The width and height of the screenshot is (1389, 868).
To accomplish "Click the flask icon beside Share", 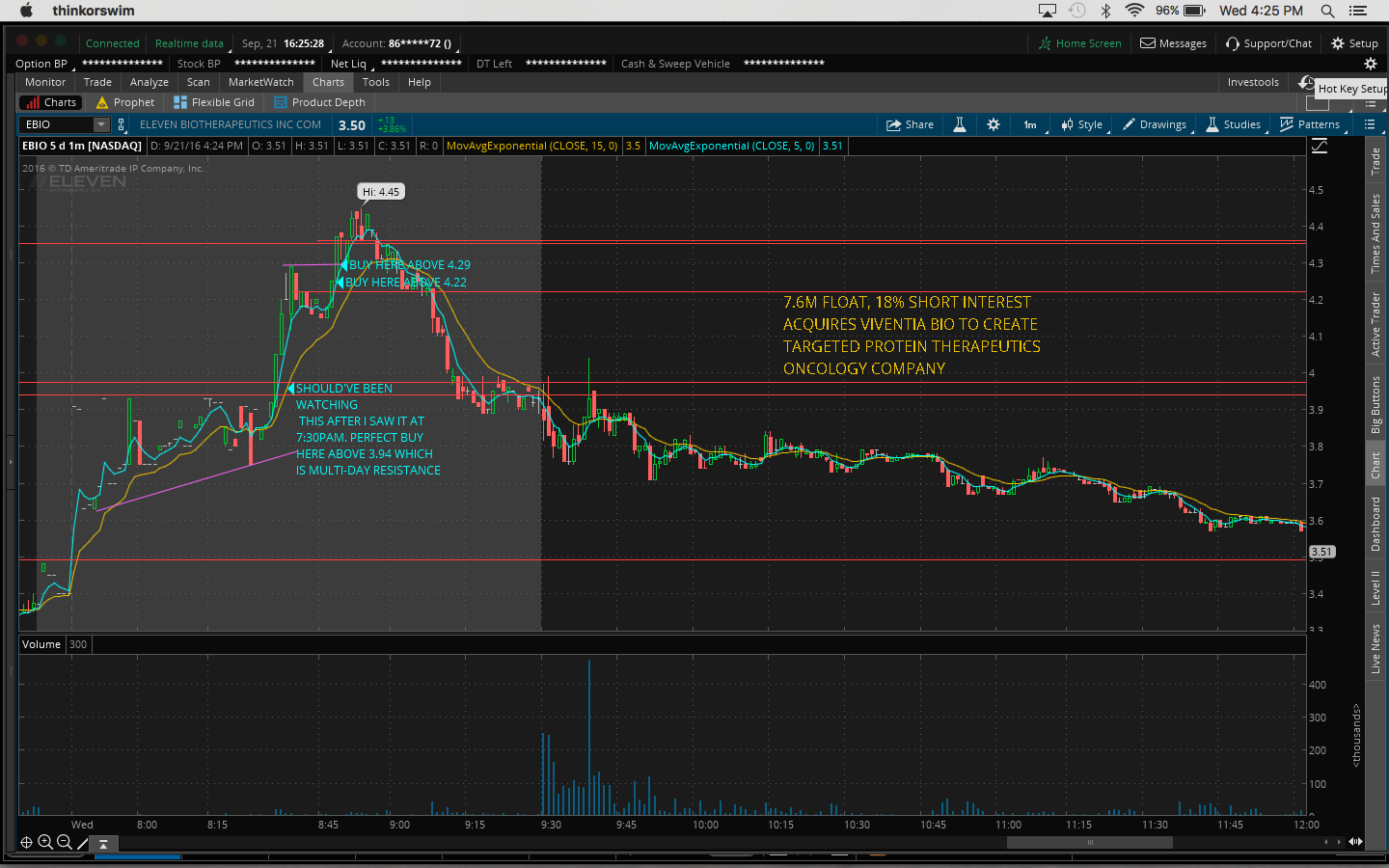I will click(x=960, y=124).
